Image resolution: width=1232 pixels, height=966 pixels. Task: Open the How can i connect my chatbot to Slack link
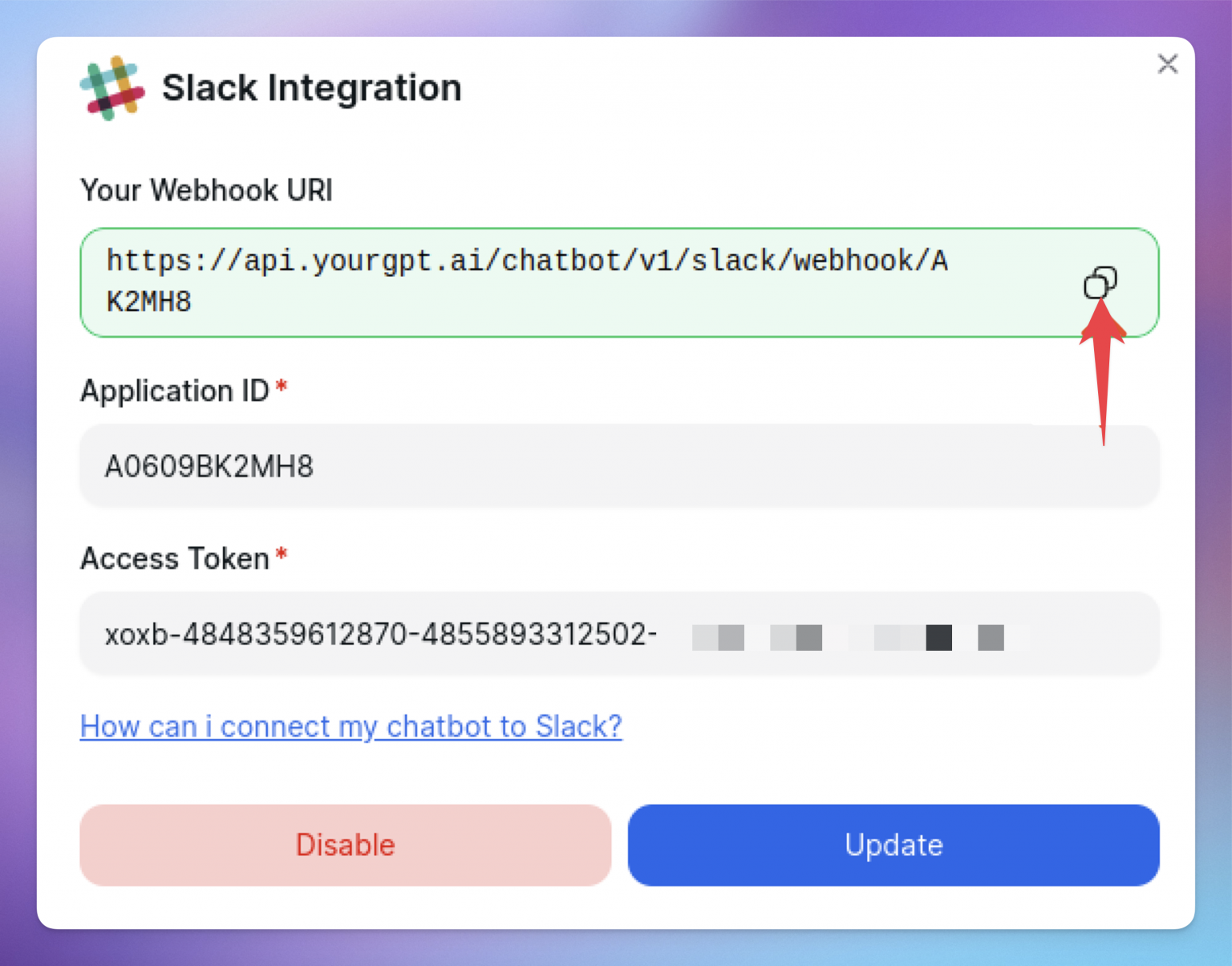350,726
